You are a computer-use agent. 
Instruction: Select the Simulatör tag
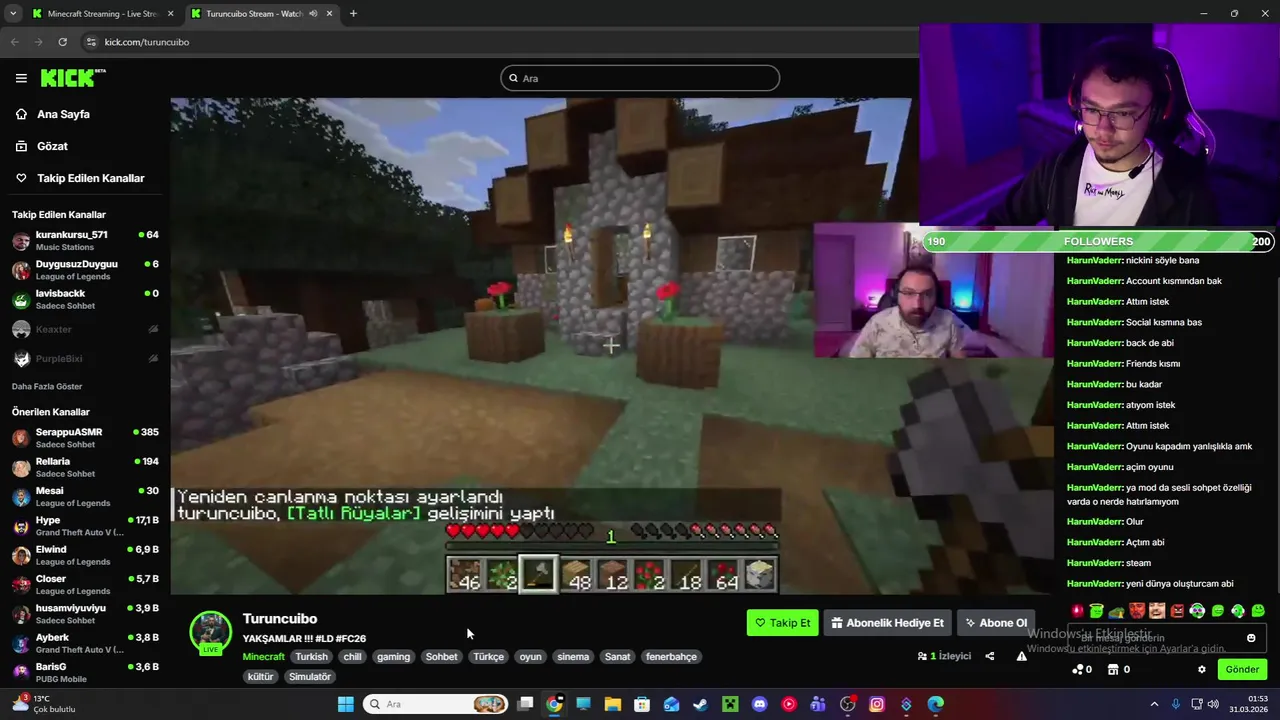coord(310,677)
